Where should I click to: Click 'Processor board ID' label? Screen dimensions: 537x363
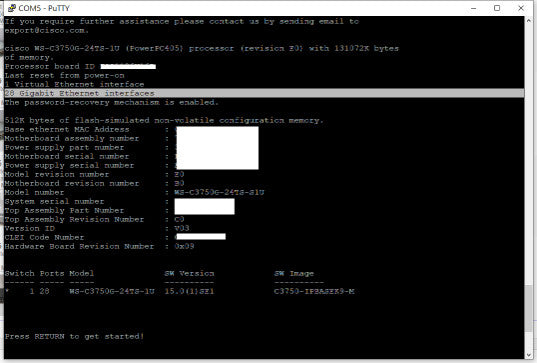point(50,66)
